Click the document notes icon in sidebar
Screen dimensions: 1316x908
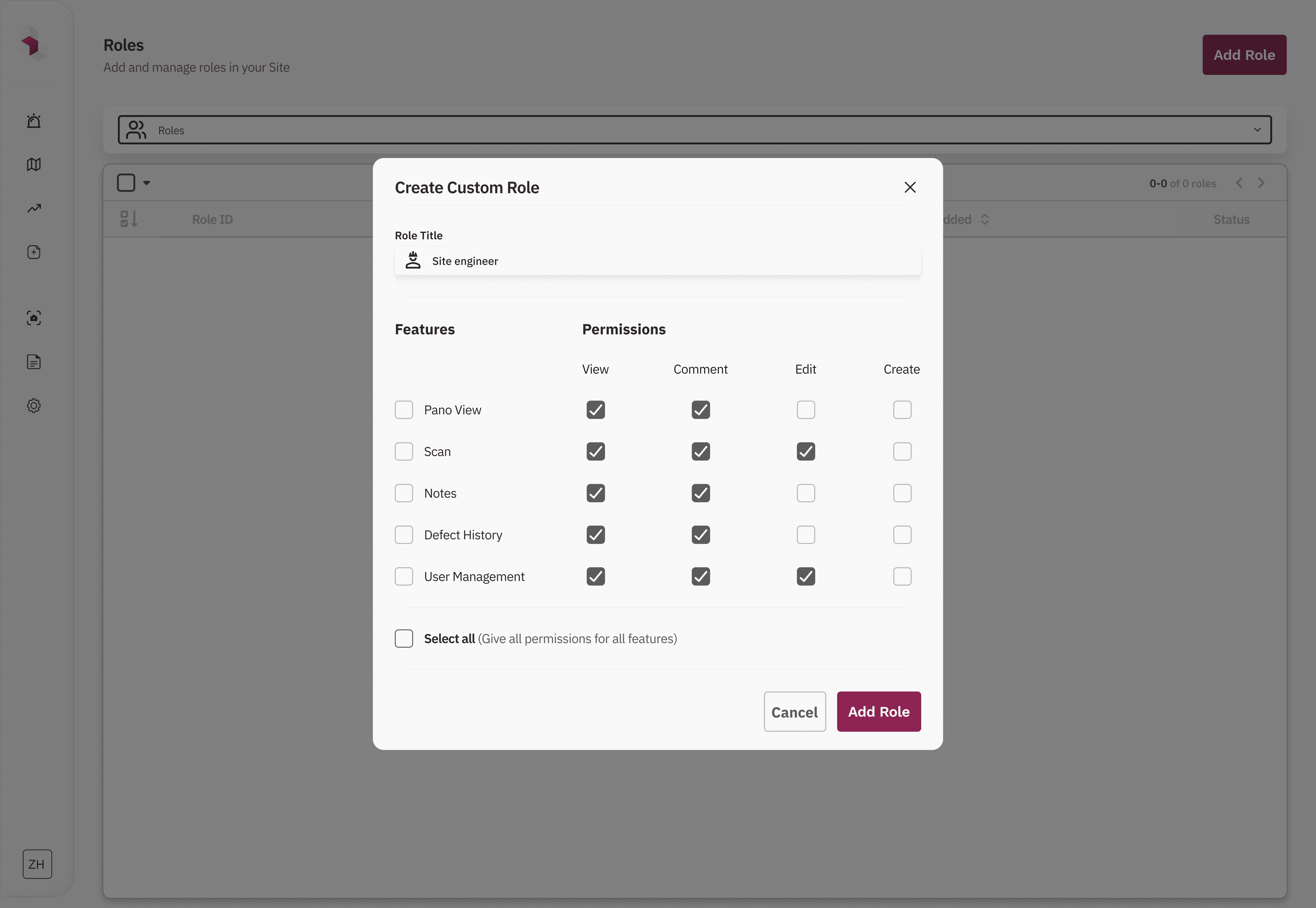point(34,362)
